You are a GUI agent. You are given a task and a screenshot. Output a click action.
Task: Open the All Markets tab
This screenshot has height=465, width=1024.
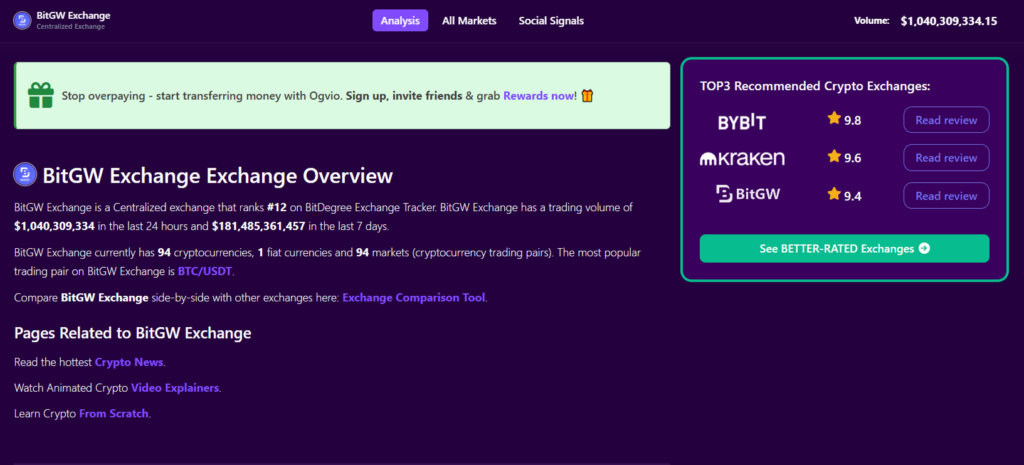click(x=469, y=20)
